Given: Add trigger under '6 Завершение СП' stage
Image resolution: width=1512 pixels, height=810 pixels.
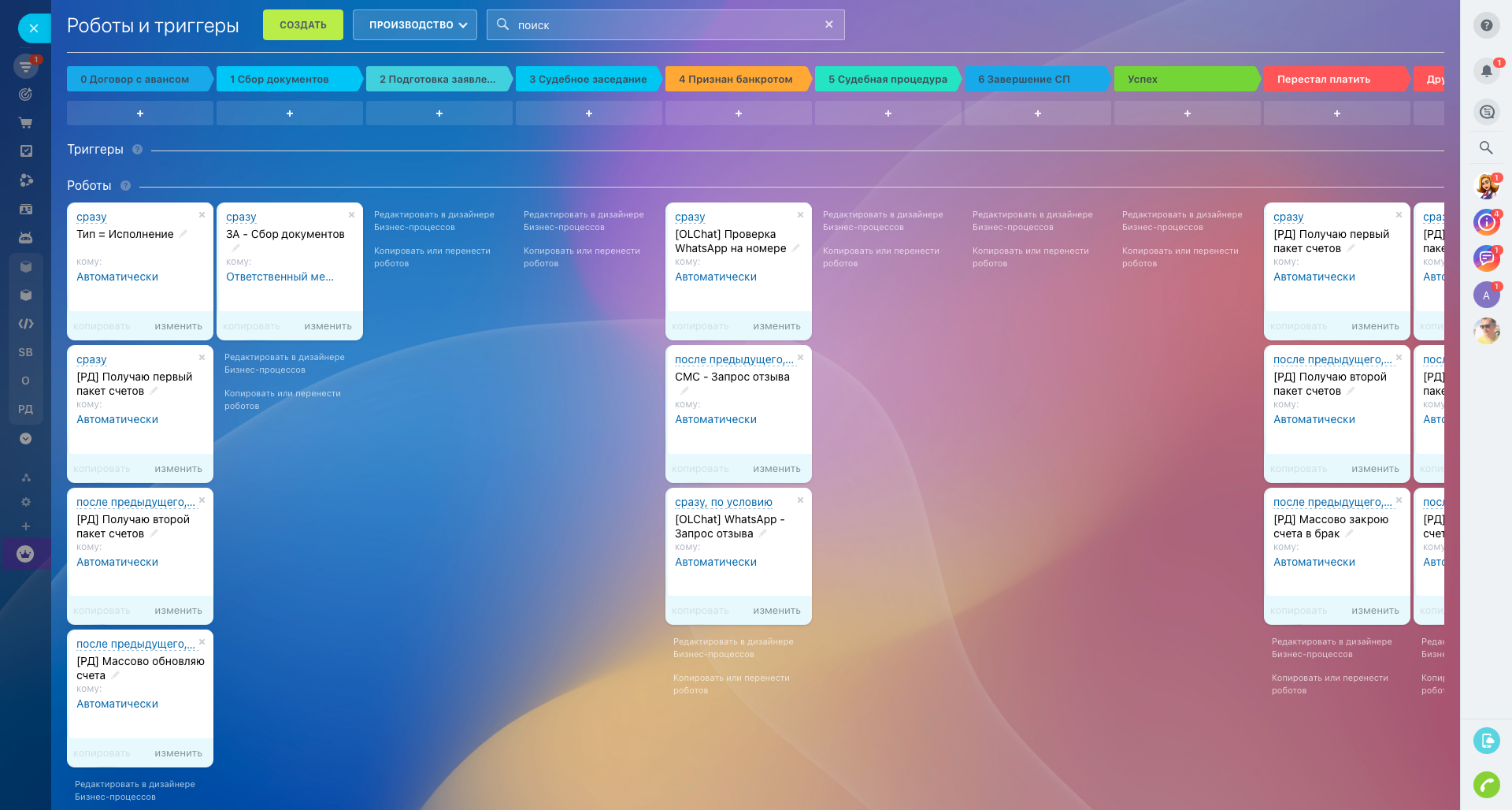Looking at the screenshot, I should (1038, 113).
